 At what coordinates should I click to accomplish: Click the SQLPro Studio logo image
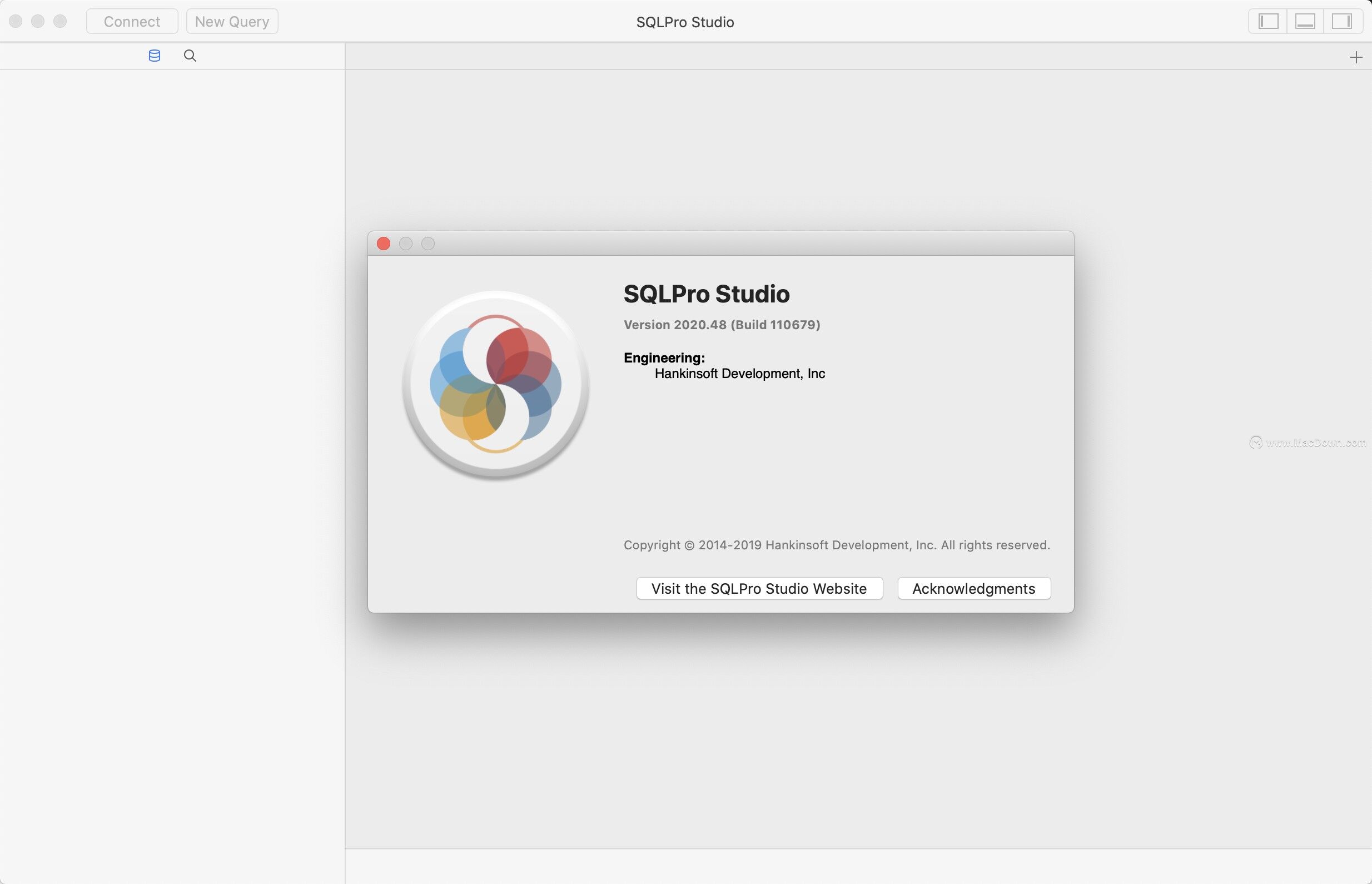tap(496, 384)
